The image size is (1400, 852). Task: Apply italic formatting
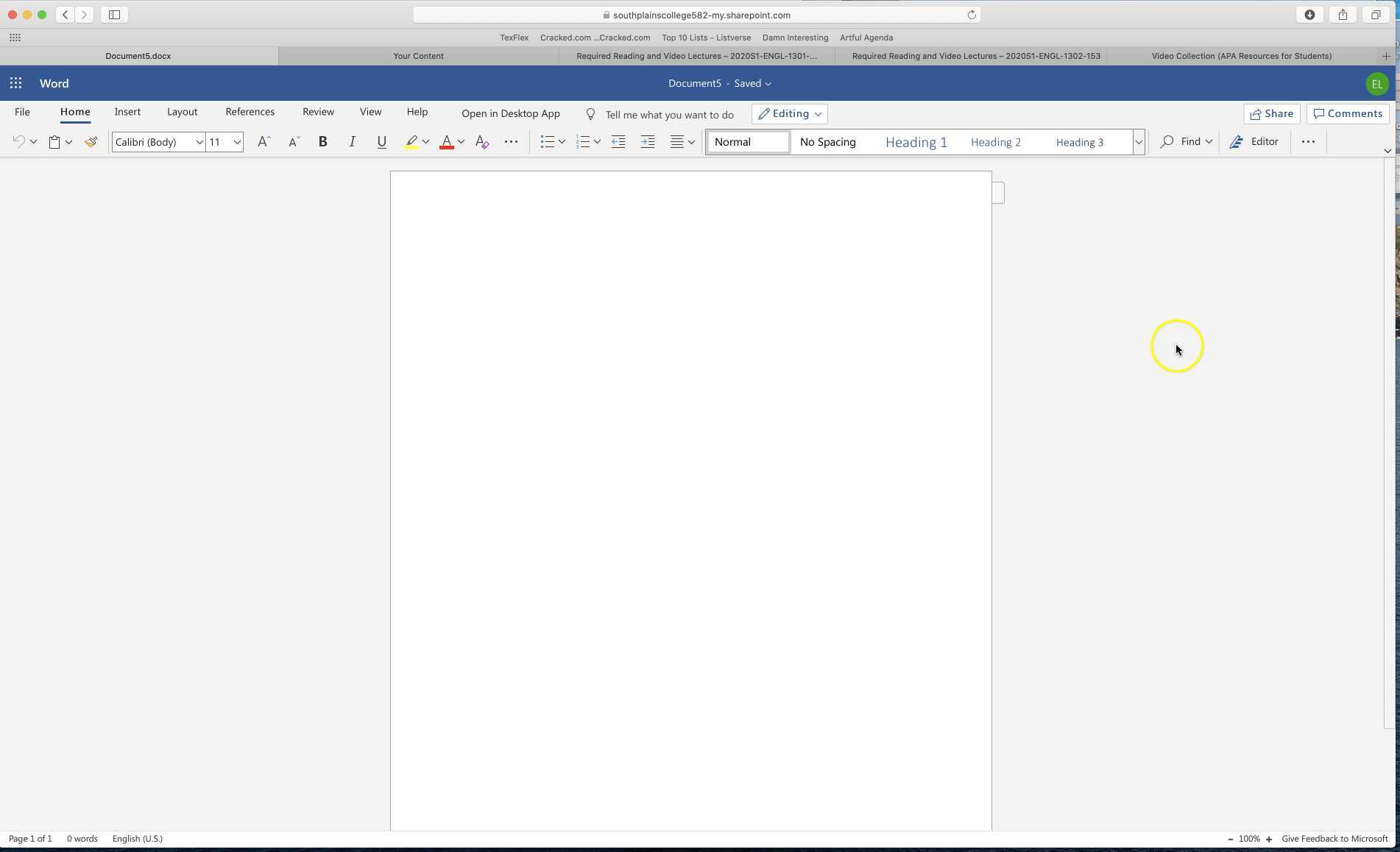[352, 141]
